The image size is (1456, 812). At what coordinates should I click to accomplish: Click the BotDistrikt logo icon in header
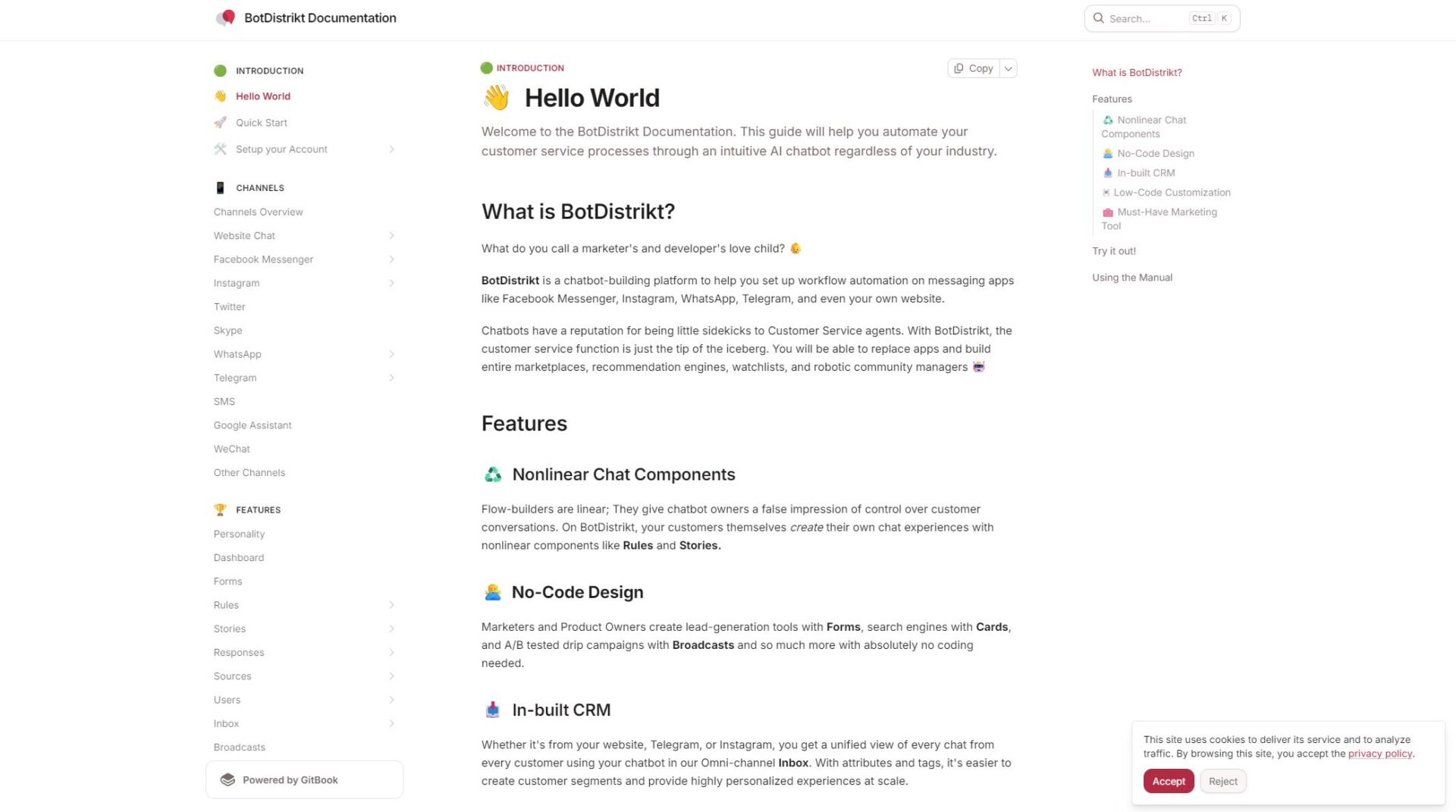tap(225, 18)
